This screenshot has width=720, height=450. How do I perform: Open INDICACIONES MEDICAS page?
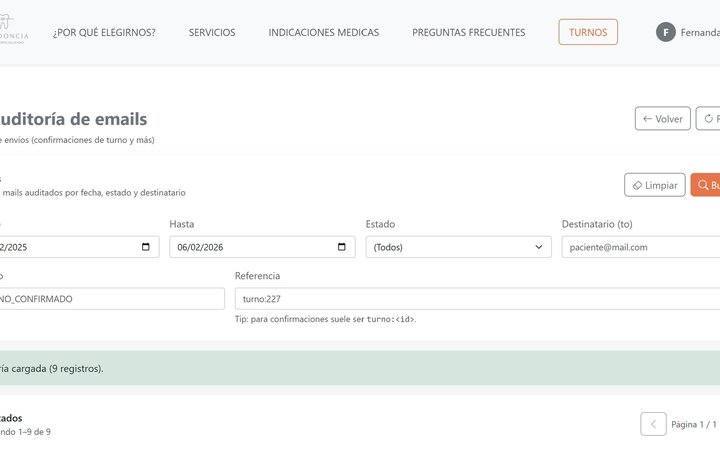point(324,33)
